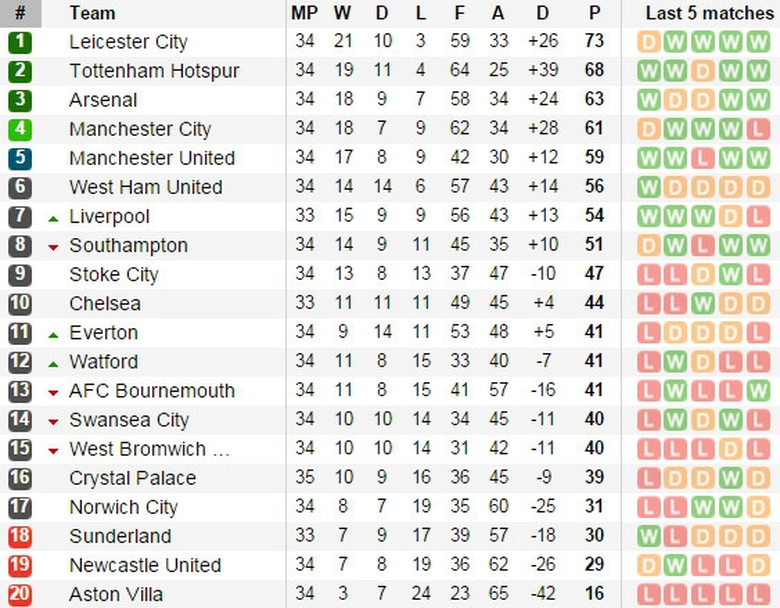
Task: Click Liverpool's green up-arrow movement indicator
Action: click(x=54, y=217)
